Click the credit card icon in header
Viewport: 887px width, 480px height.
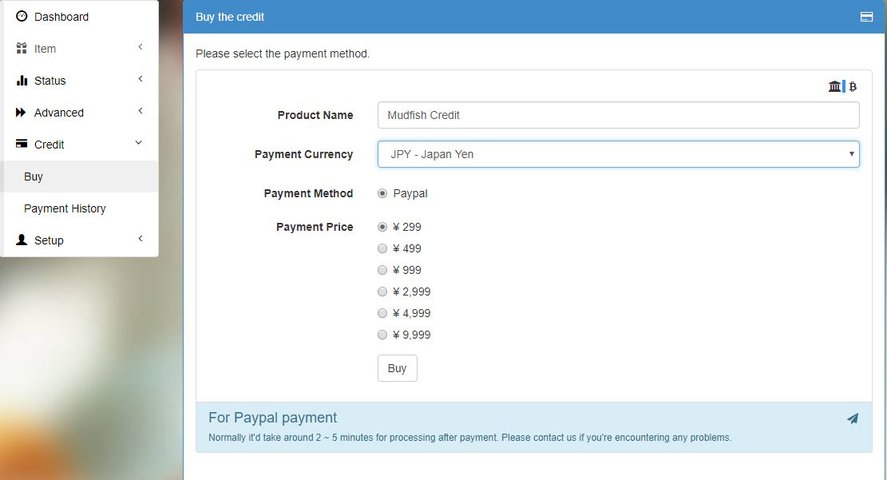coord(866,17)
